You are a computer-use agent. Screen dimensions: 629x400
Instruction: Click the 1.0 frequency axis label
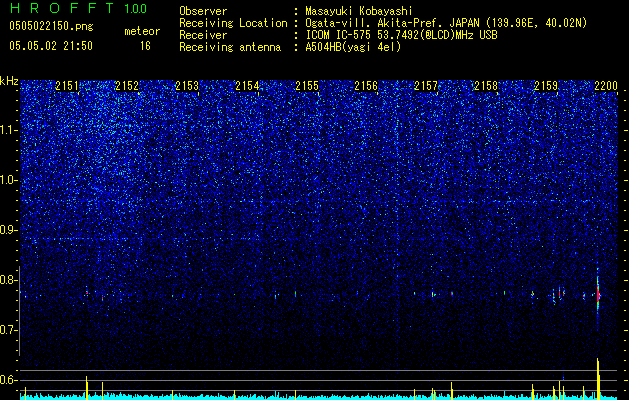point(9,180)
